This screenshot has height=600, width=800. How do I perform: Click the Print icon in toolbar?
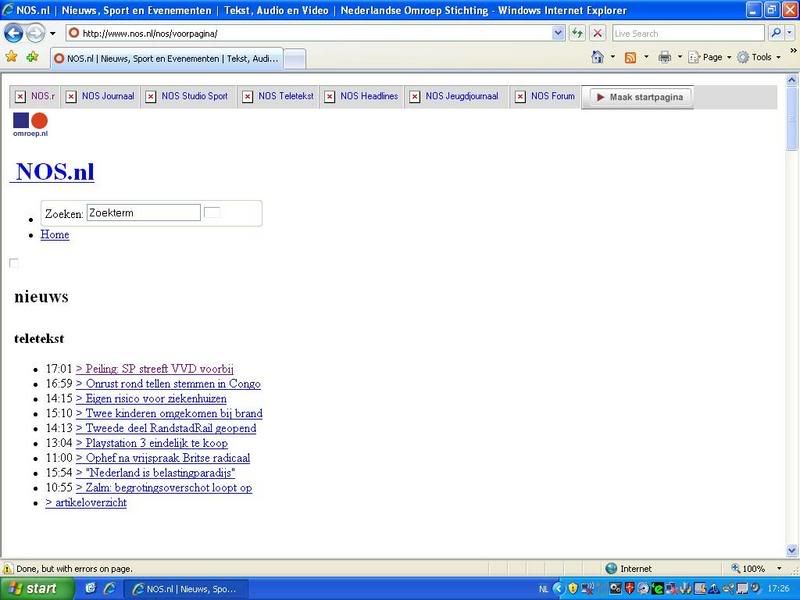pyautogui.click(x=664, y=57)
